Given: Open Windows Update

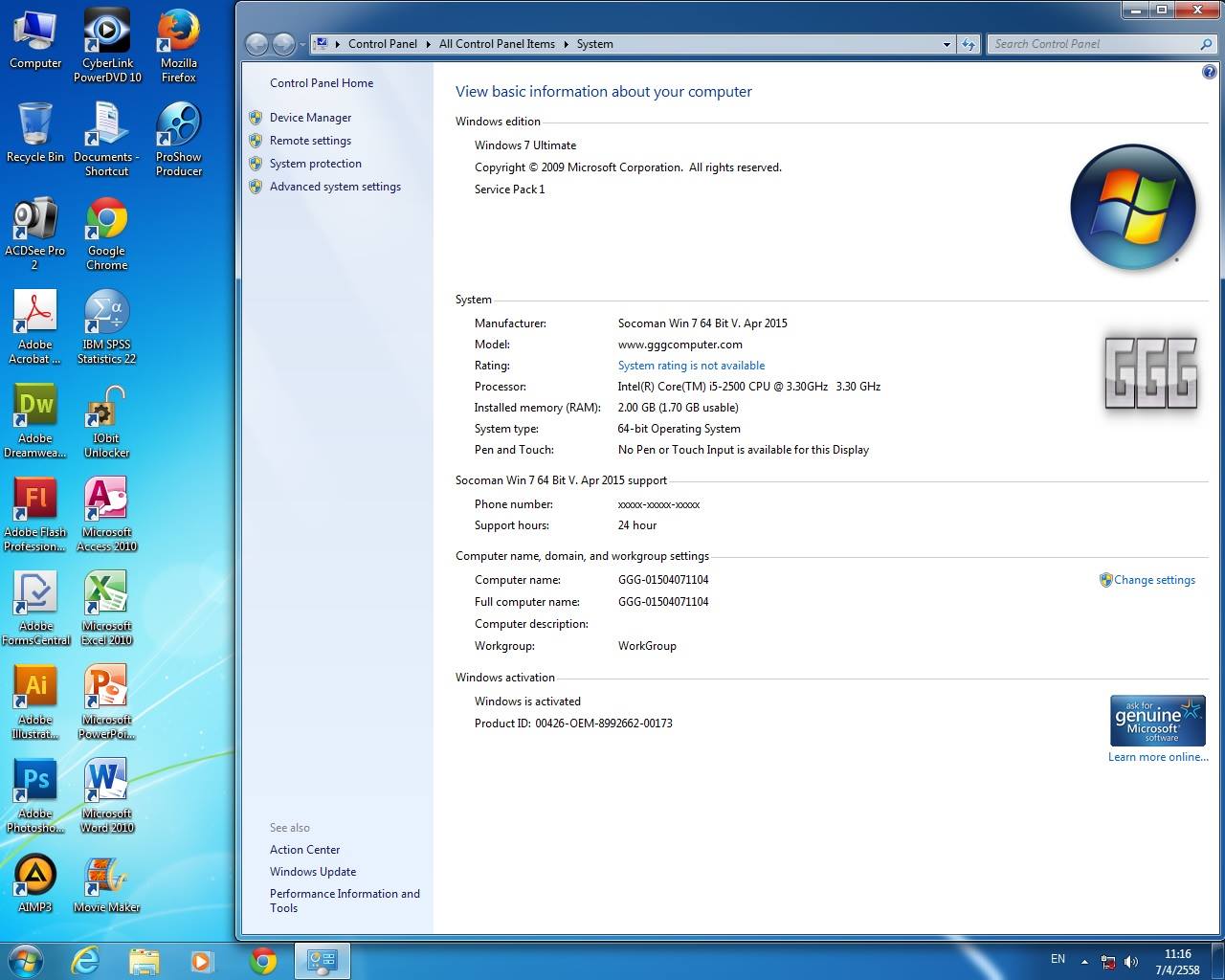Looking at the screenshot, I should coord(313,872).
